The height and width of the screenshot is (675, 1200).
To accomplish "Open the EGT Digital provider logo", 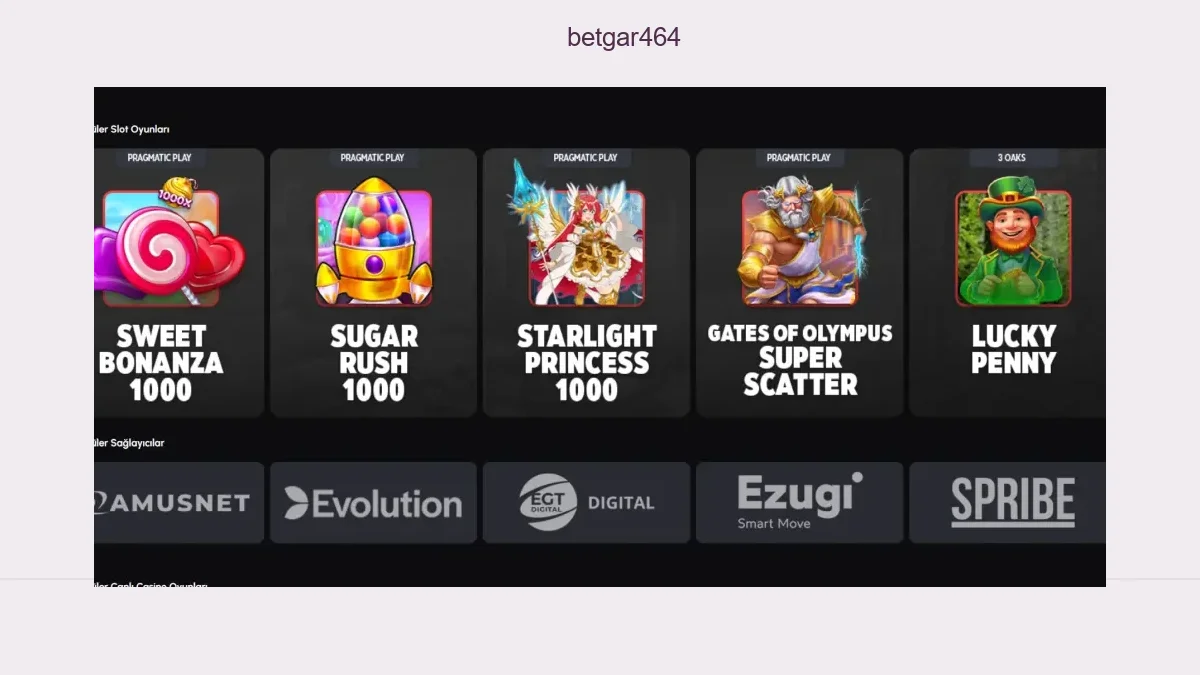I will (x=586, y=503).
